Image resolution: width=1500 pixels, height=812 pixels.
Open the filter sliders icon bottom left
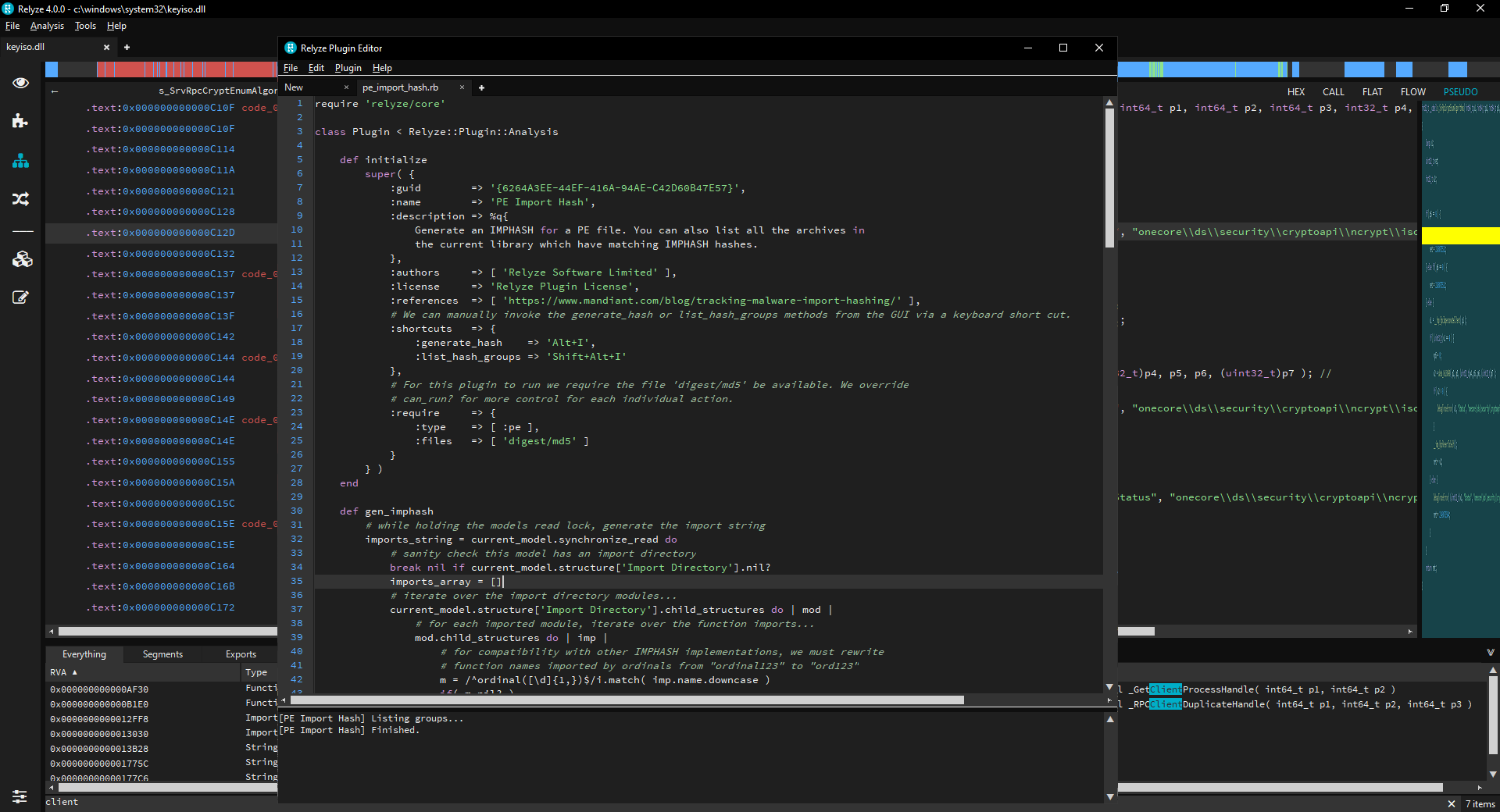(x=20, y=797)
